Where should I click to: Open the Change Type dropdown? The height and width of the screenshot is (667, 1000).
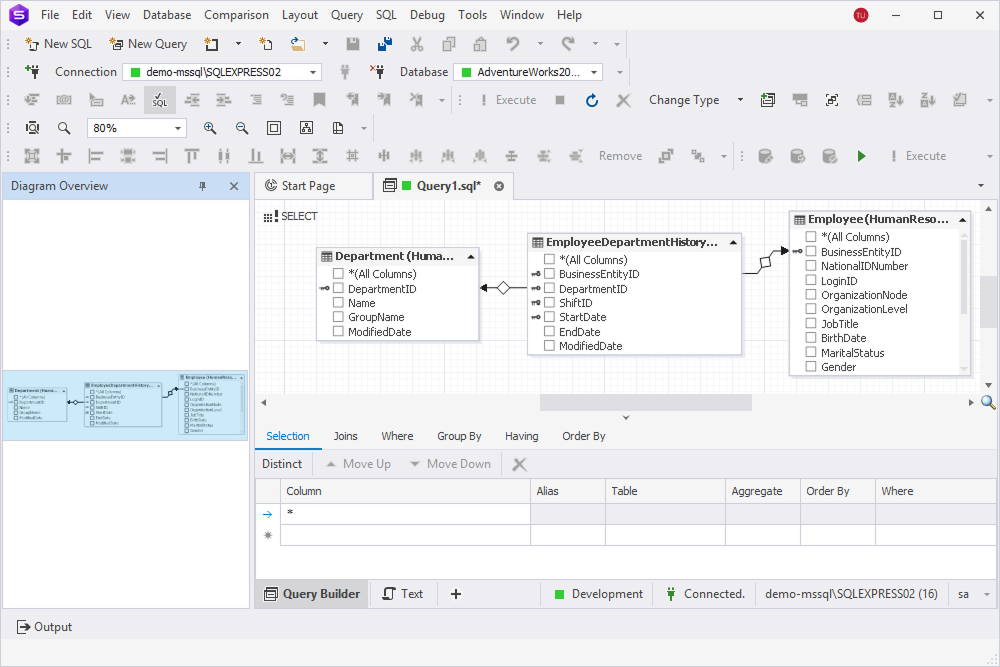(x=738, y=100)
